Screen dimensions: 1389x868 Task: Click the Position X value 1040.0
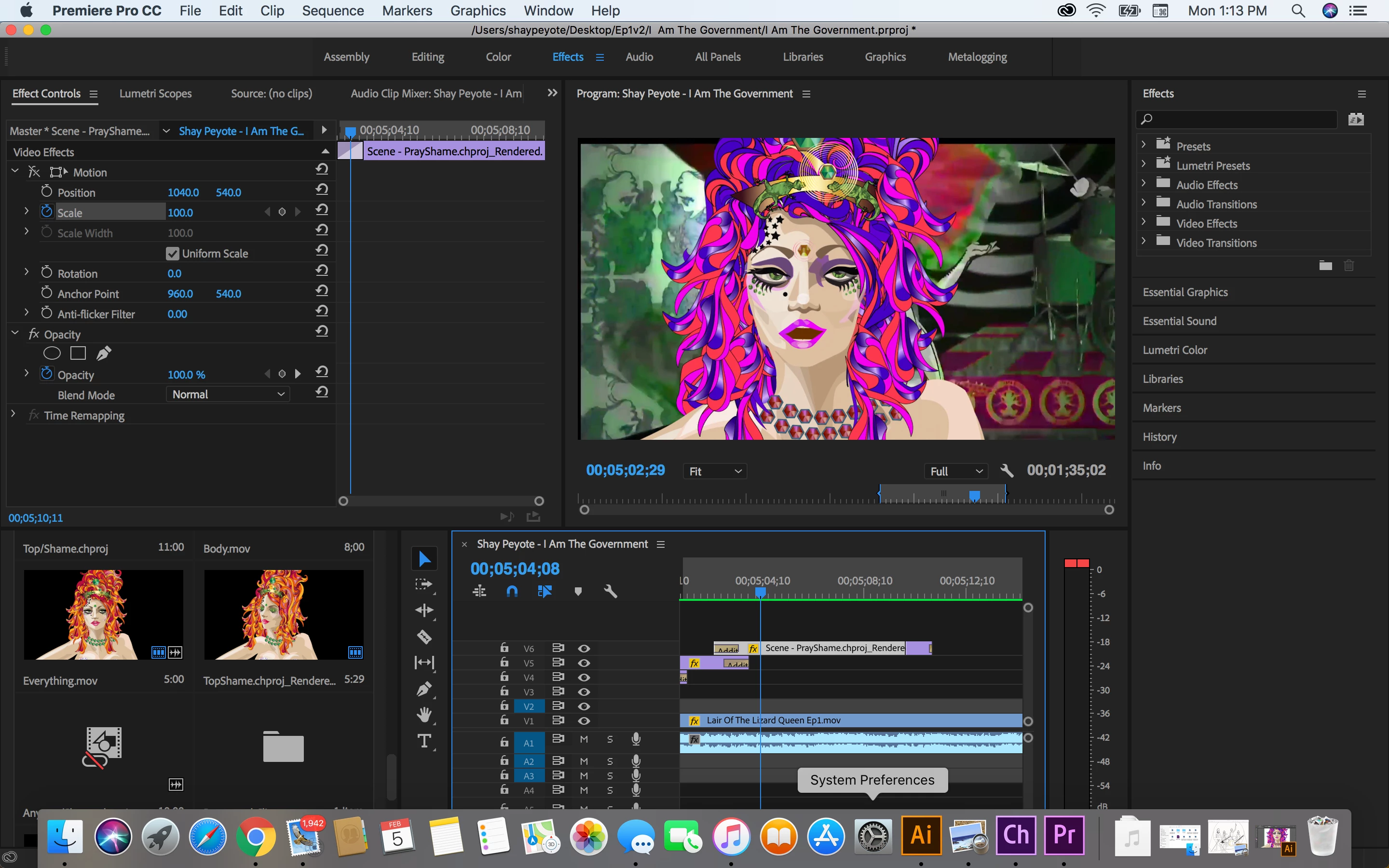pyautogui.click(x=183, y=192)
